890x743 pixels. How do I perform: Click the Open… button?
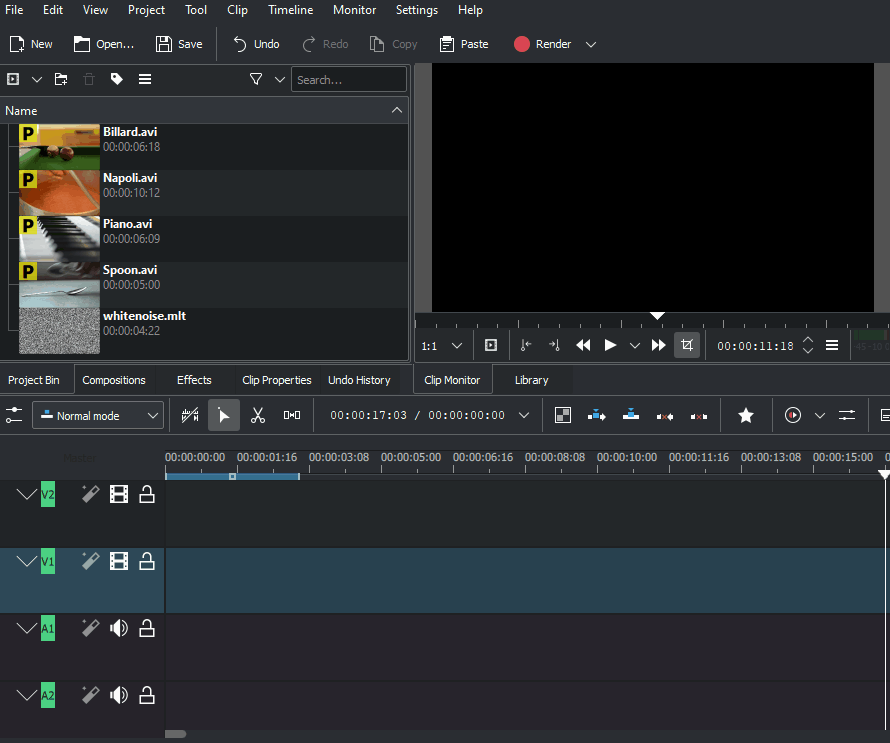(x=104, y=44)
